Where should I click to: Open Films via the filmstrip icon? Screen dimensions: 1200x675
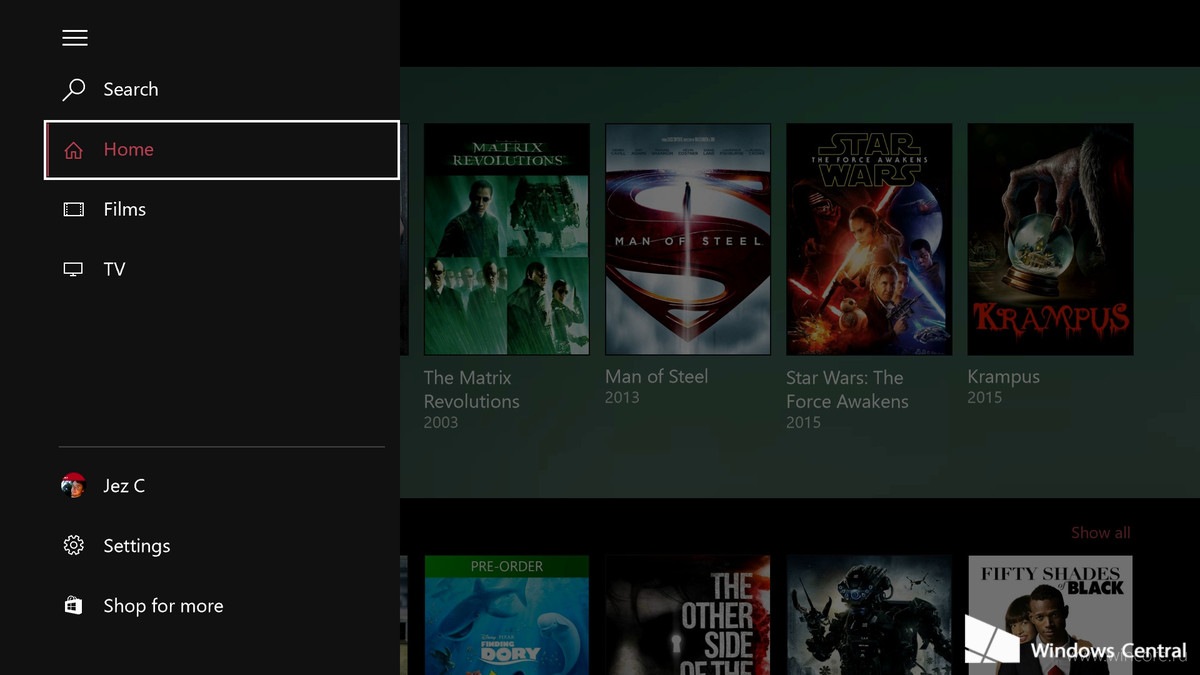(x=74, y=210)
